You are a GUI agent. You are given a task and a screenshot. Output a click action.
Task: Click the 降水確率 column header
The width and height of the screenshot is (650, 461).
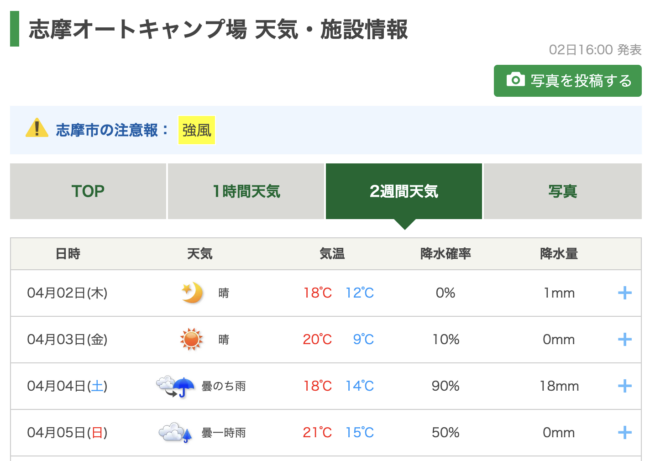[x=445, y=254]
